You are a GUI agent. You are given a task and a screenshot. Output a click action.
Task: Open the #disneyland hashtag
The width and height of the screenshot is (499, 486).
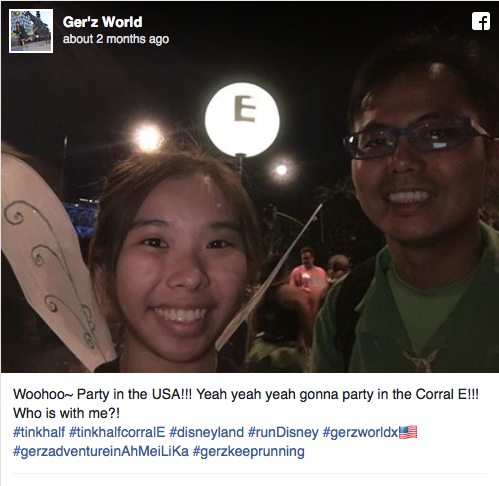207,432
